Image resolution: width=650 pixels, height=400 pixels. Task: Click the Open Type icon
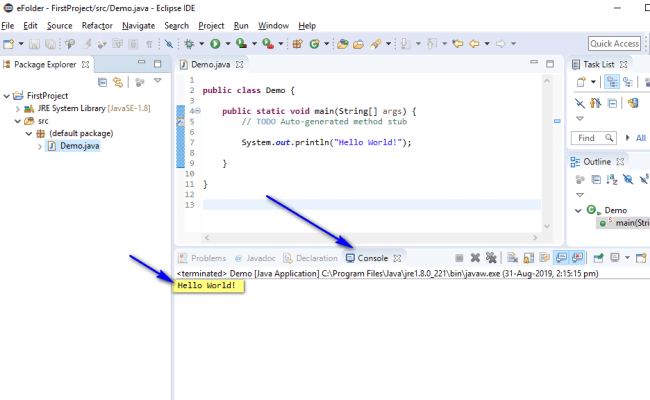[342, 44]
